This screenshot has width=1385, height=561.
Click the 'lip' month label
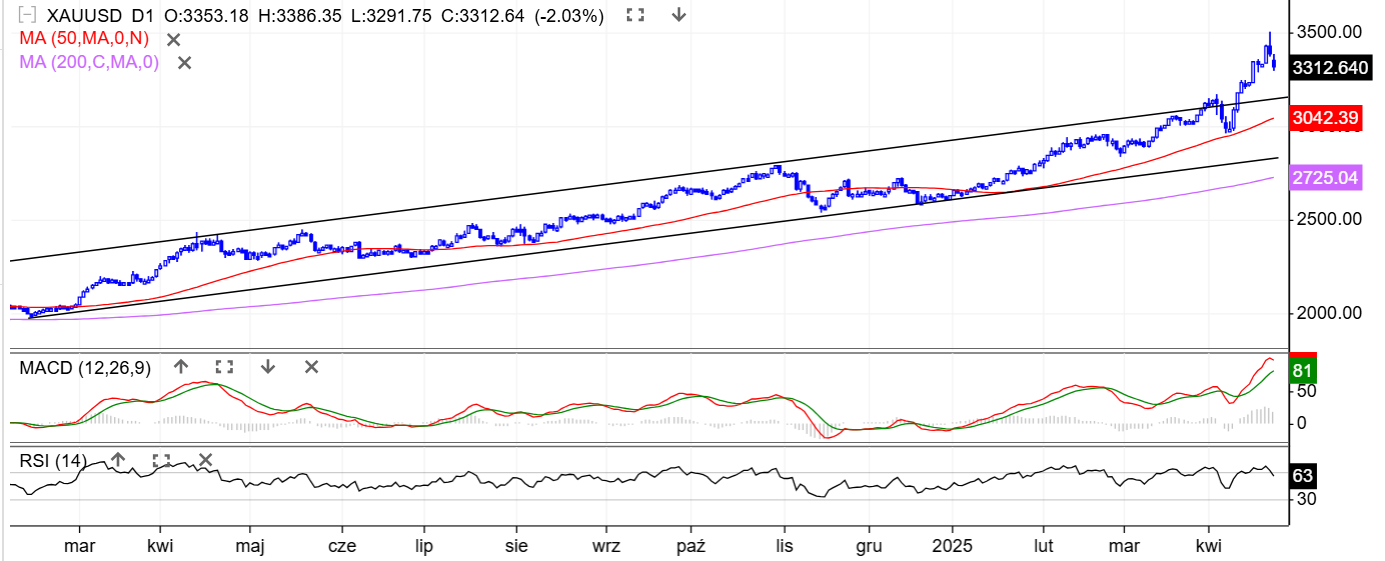424,546
